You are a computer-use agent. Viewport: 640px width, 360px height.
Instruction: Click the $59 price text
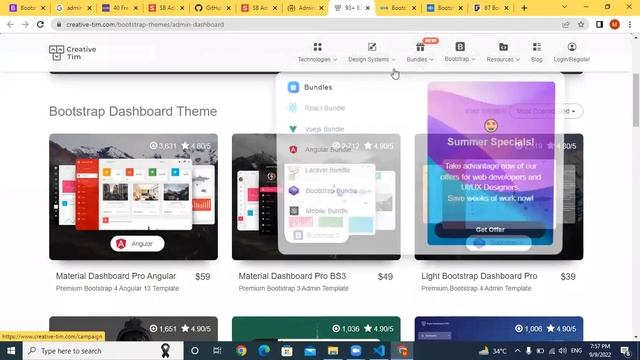[x=202, y=277]
